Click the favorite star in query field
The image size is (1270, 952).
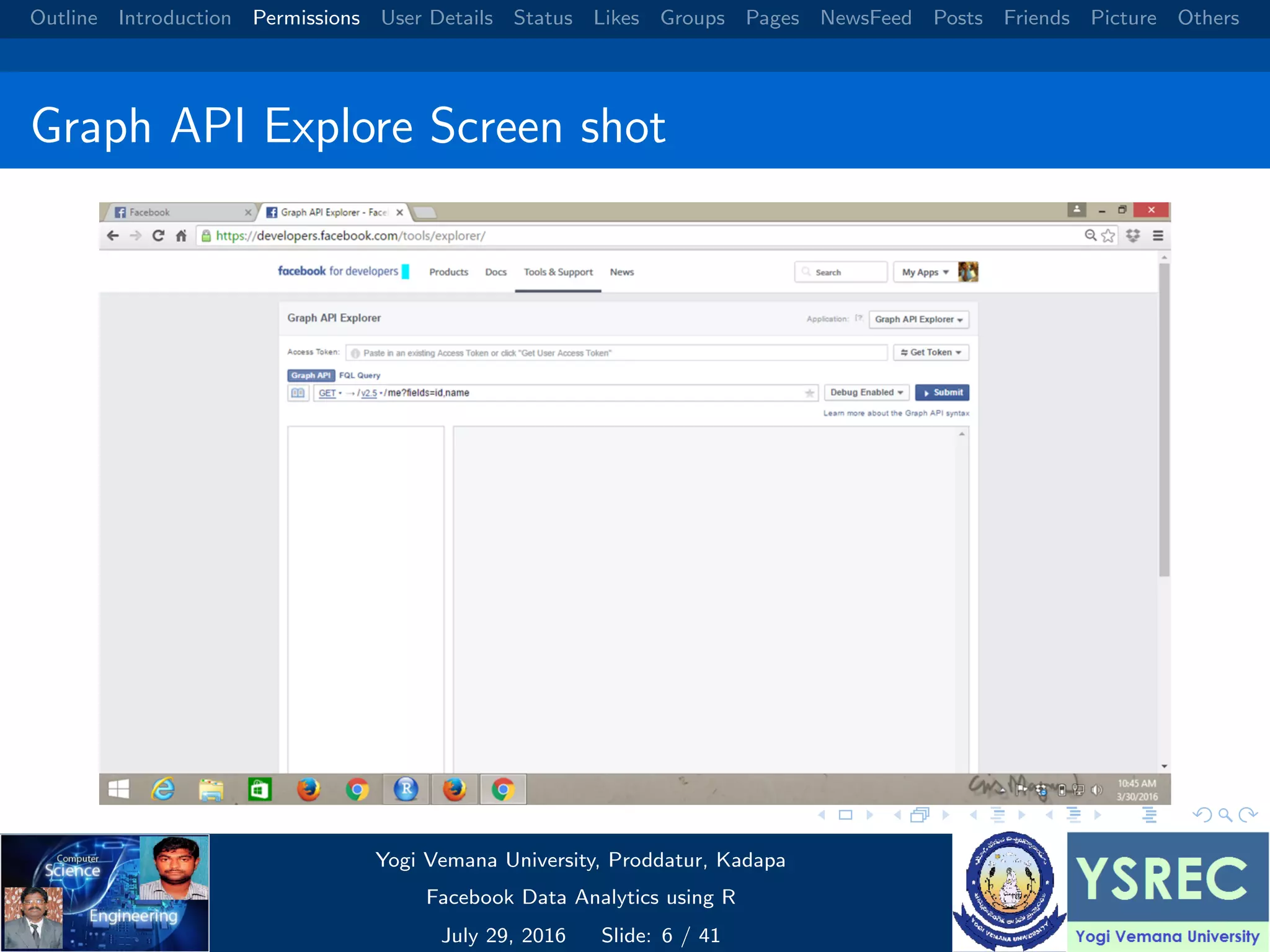(x=809, y=393)
